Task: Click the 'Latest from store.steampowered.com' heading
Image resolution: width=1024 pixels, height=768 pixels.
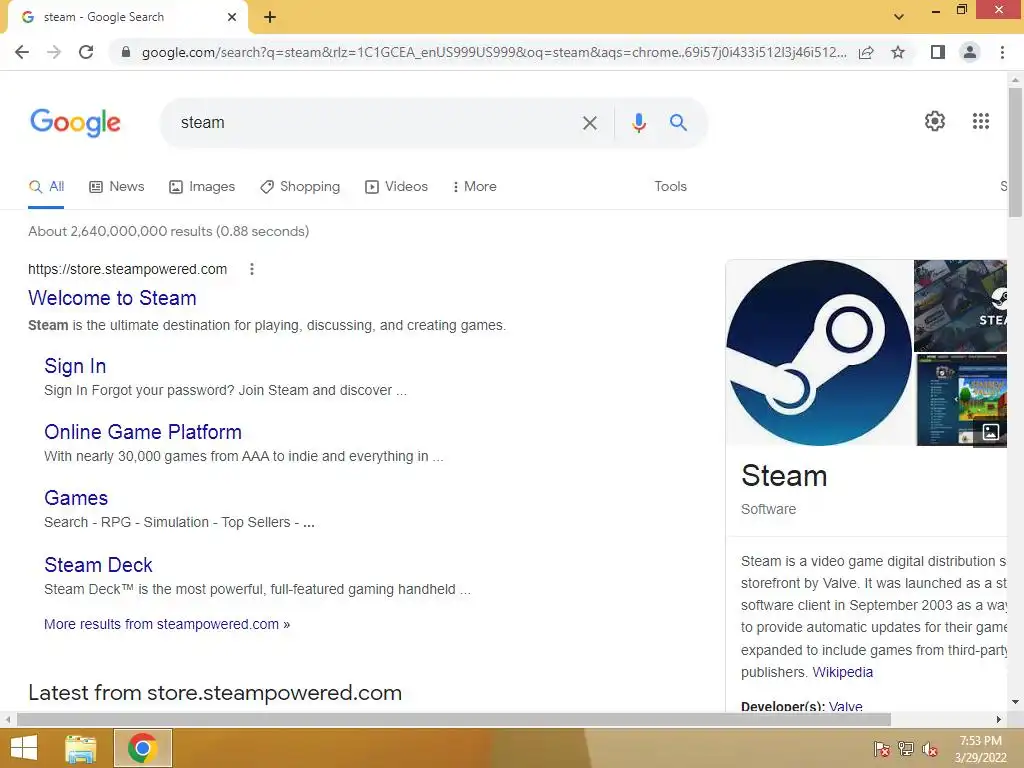Action: pyautogui.click(x=215, y=693)
